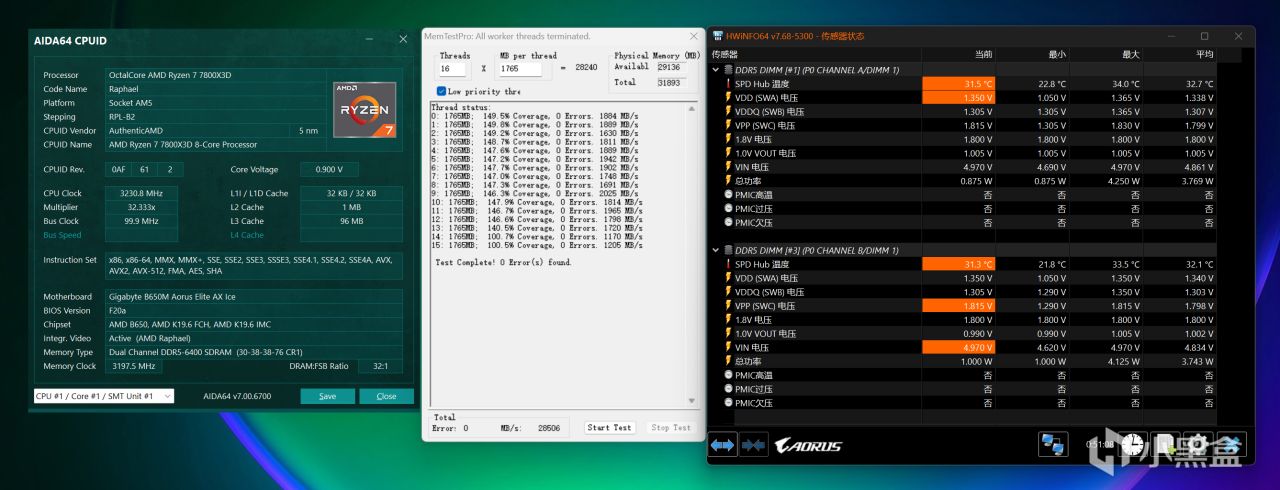Click BIOS Version value F20a
Image resolution: width=1280 pixels, height=490 pixels.
pos(254,311)
